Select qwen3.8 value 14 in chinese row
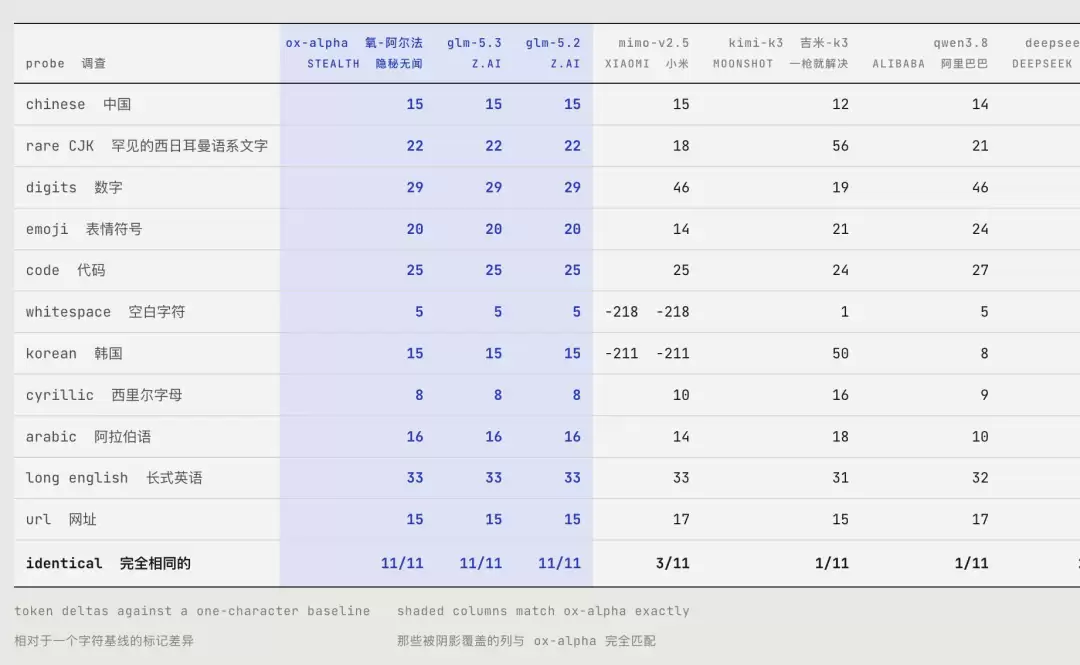This screenshot has width=1080, height=665. click(980, 104)
